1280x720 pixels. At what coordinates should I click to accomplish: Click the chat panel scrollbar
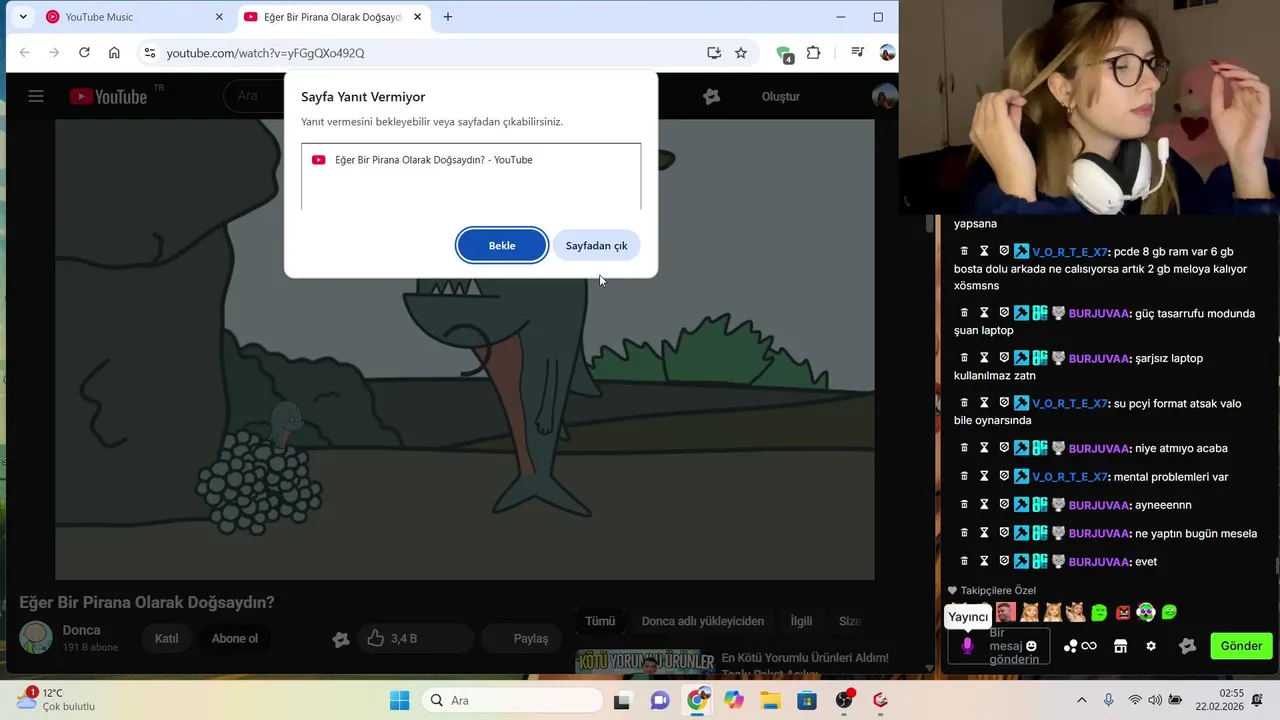(x=1276, y=565)
